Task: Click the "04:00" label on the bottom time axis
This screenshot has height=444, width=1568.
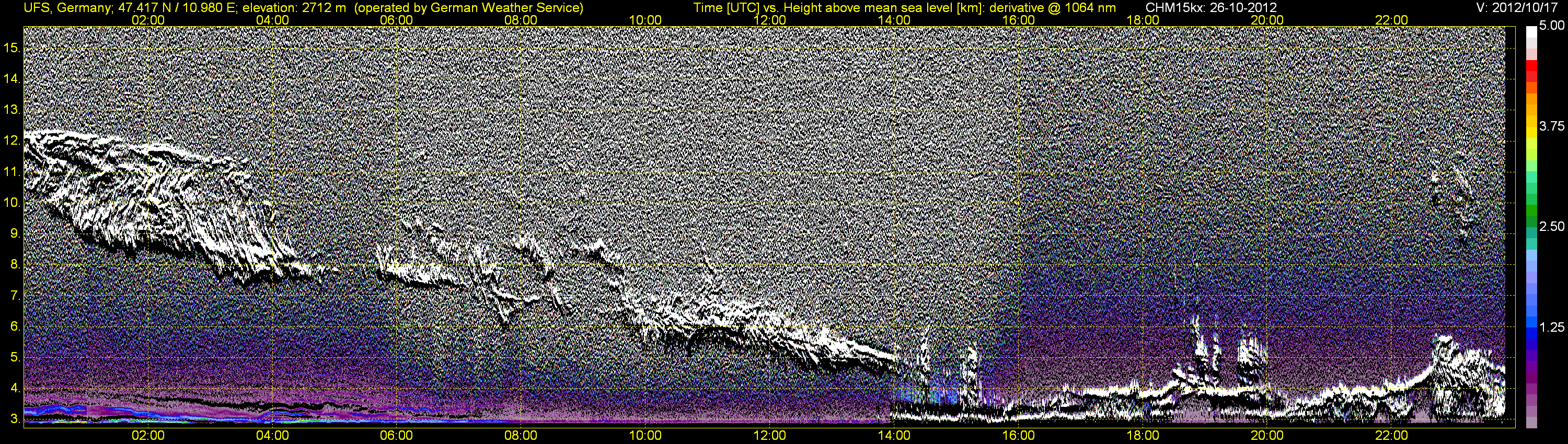Action: (272, 436)
